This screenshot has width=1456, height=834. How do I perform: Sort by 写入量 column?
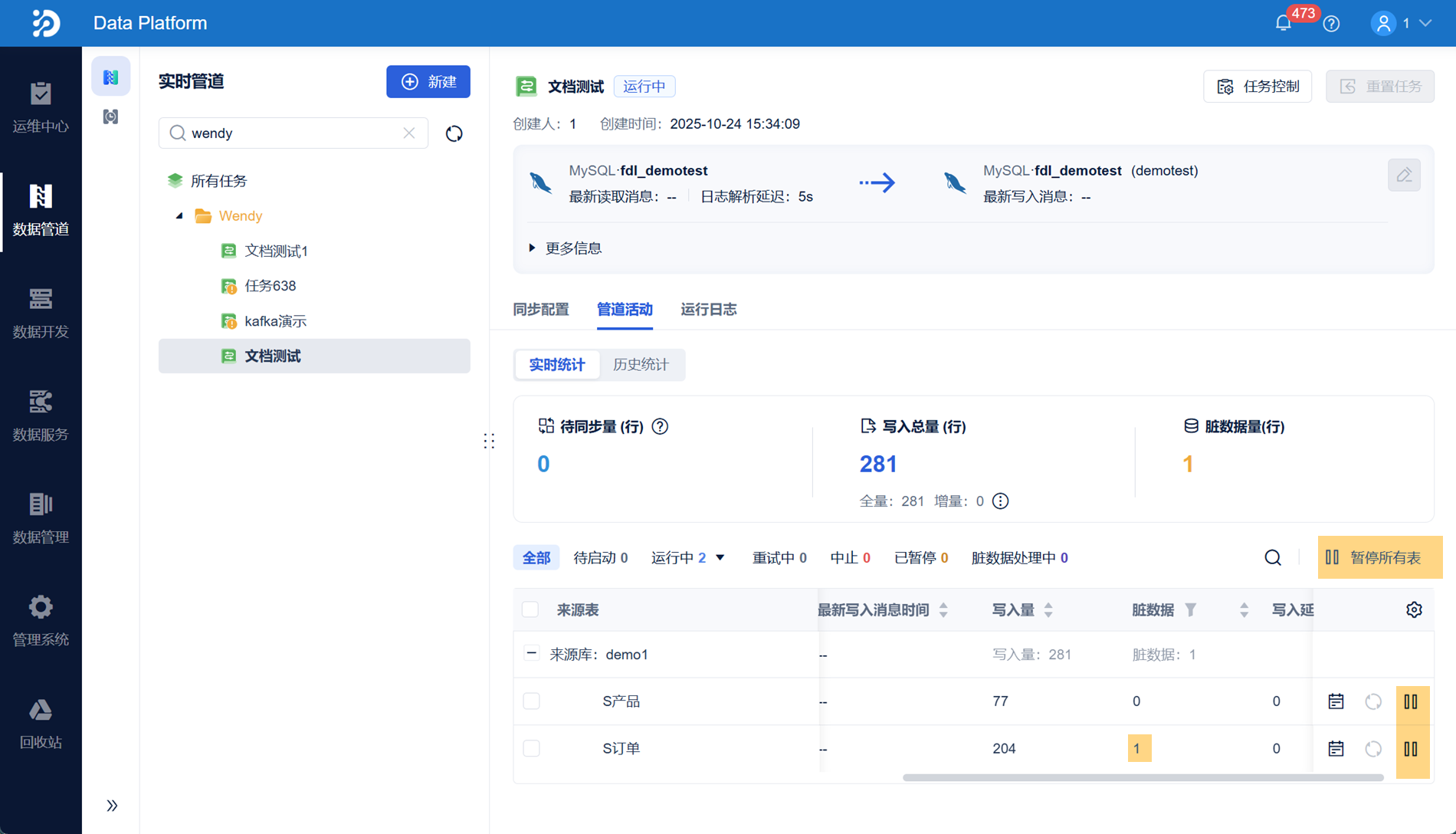(x=1048, y=610)
